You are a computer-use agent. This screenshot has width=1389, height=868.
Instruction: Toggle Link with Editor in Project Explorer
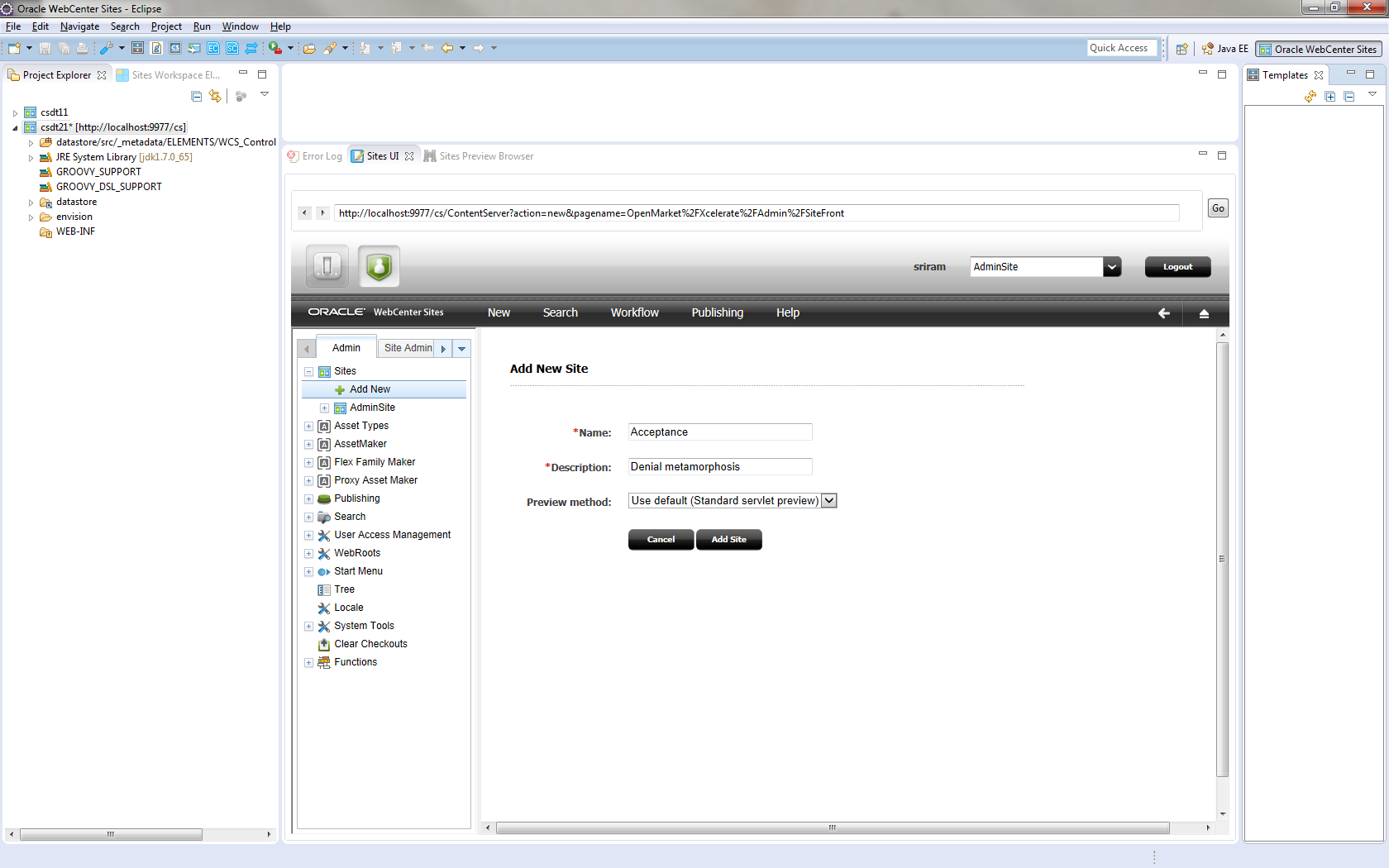tap(215, 96)
